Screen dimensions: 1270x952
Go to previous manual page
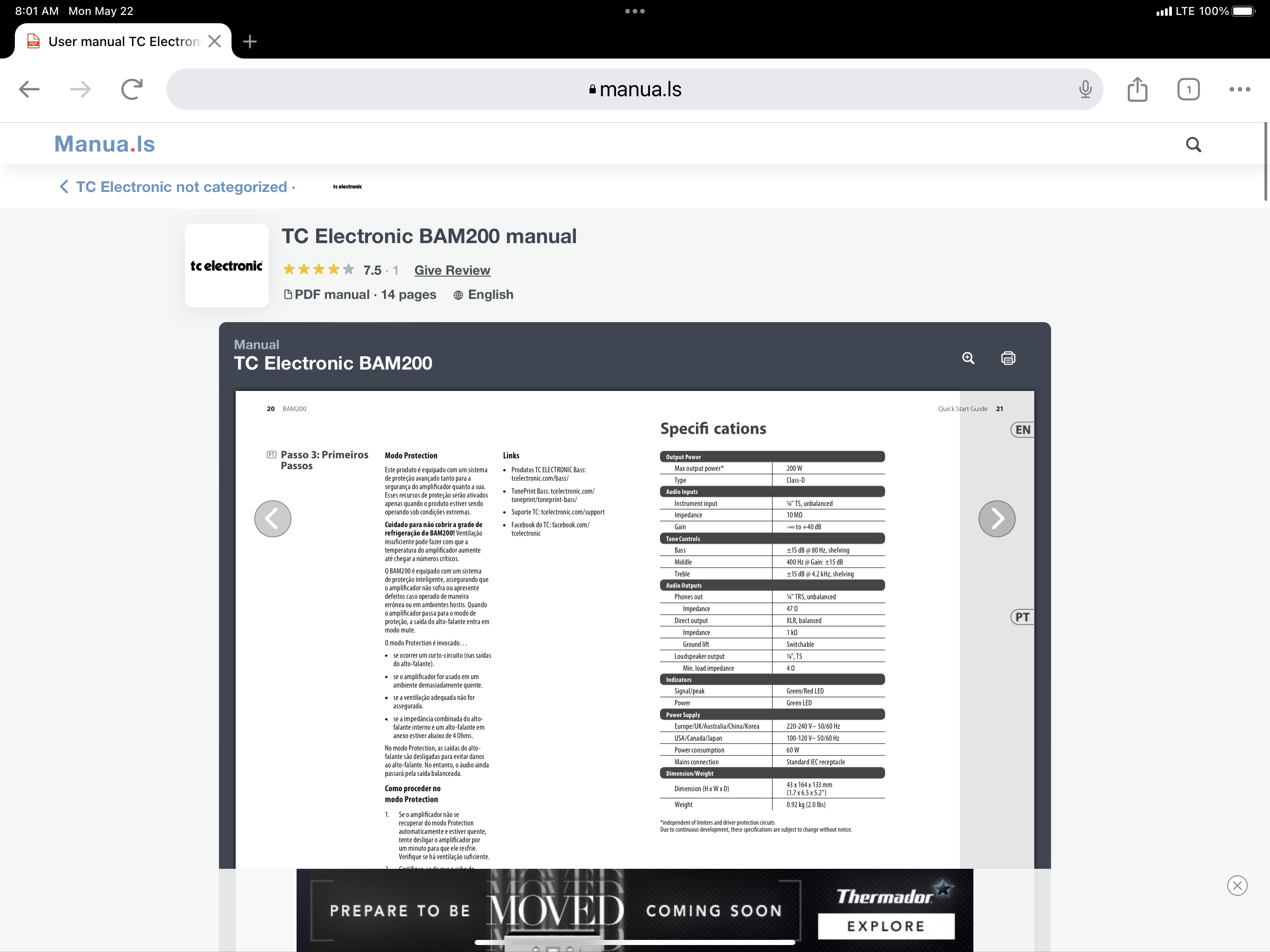click(273, 518)
